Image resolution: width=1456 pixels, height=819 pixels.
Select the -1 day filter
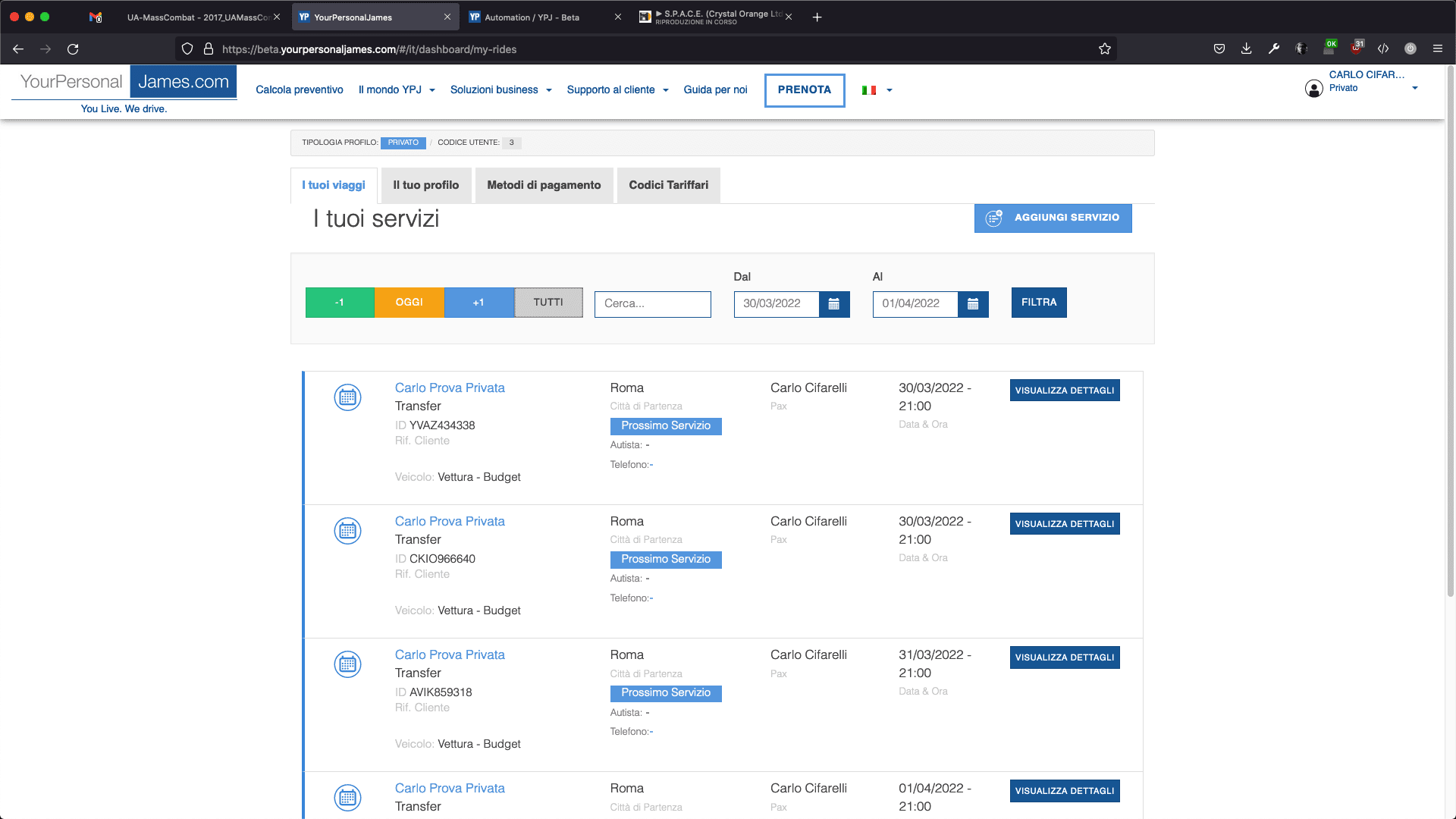(340, 303)
